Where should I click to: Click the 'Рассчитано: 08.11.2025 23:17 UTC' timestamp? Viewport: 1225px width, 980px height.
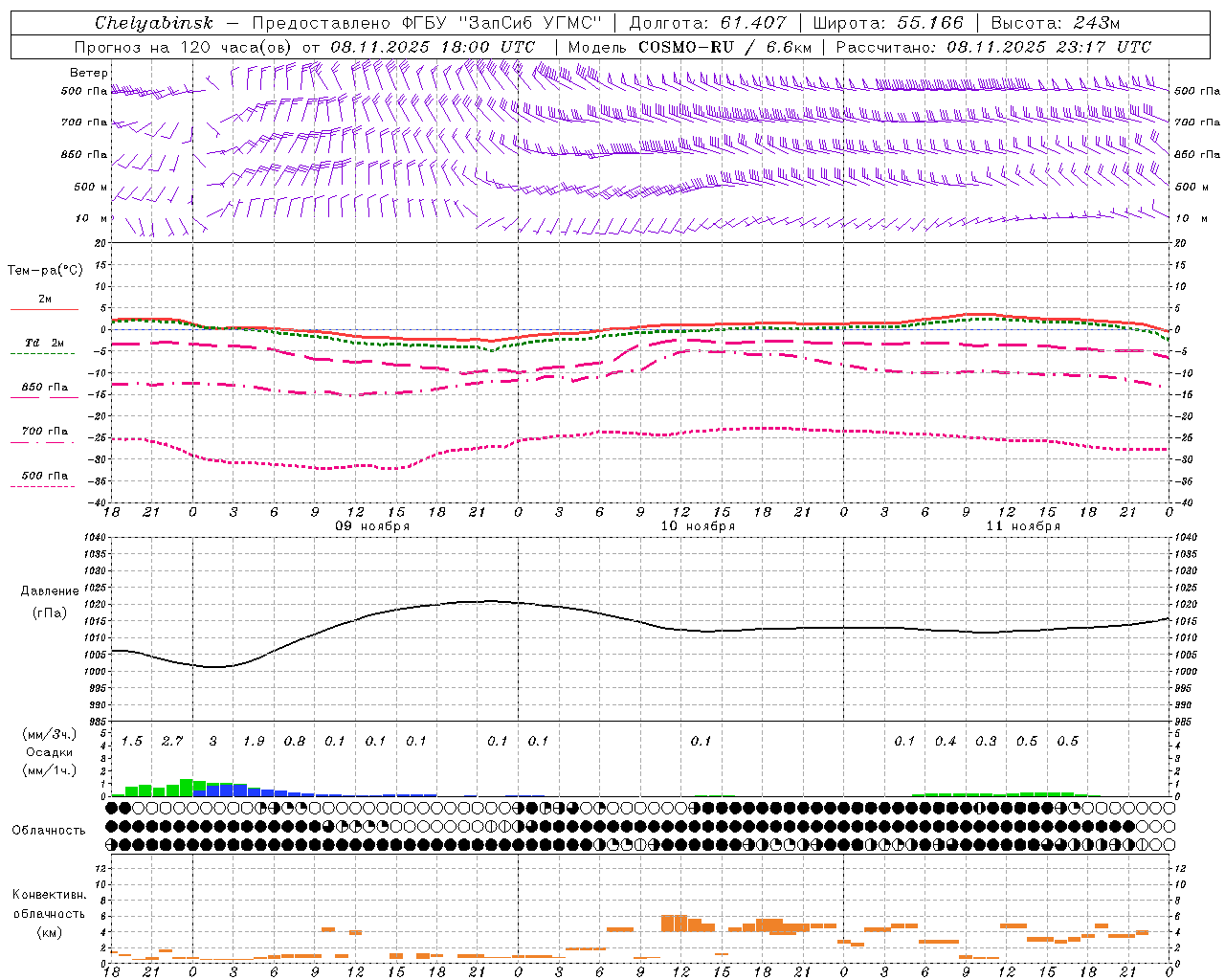[x=993, y=47]
